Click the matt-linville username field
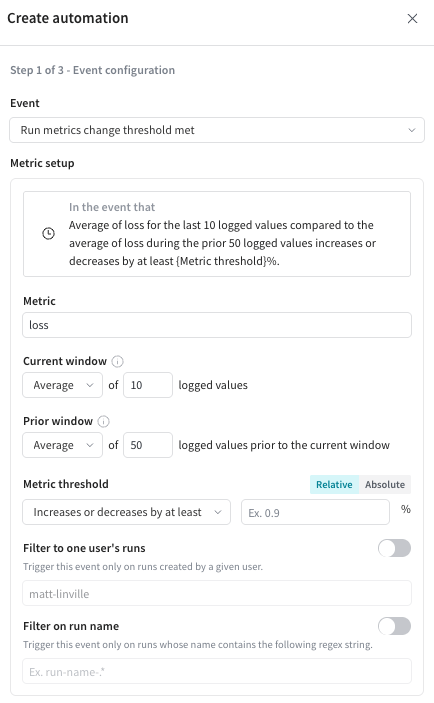 click(x=217, y=593)
